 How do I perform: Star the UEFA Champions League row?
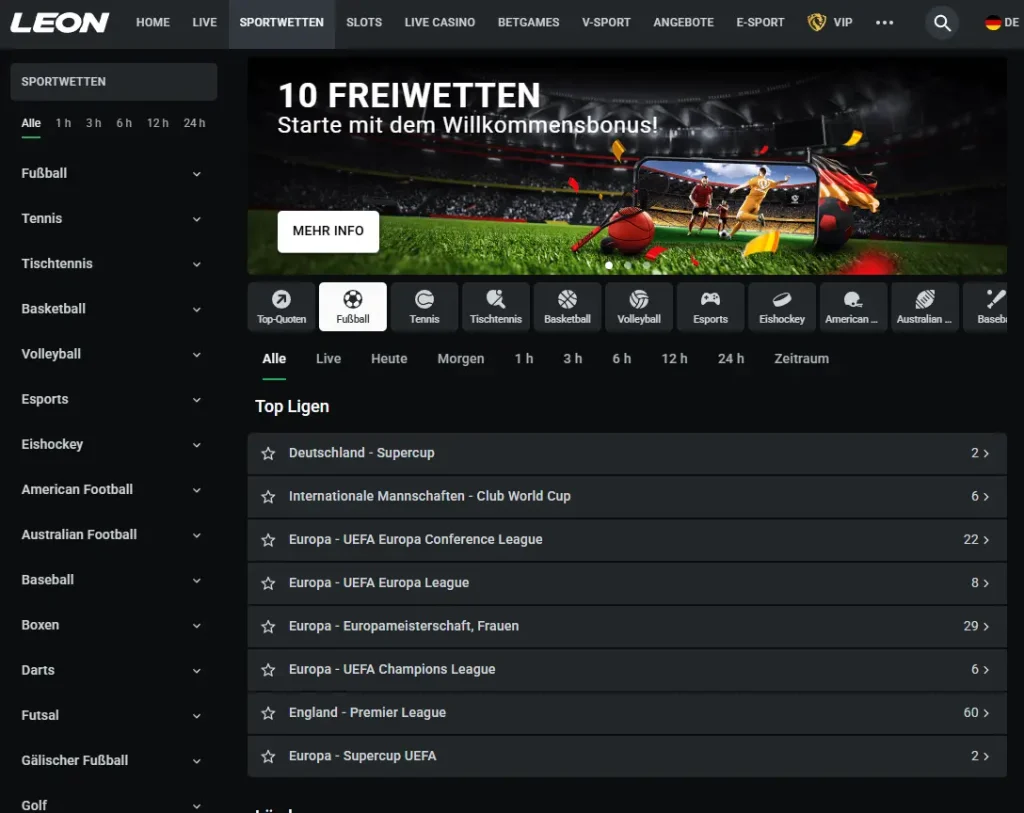coord(268,670)
